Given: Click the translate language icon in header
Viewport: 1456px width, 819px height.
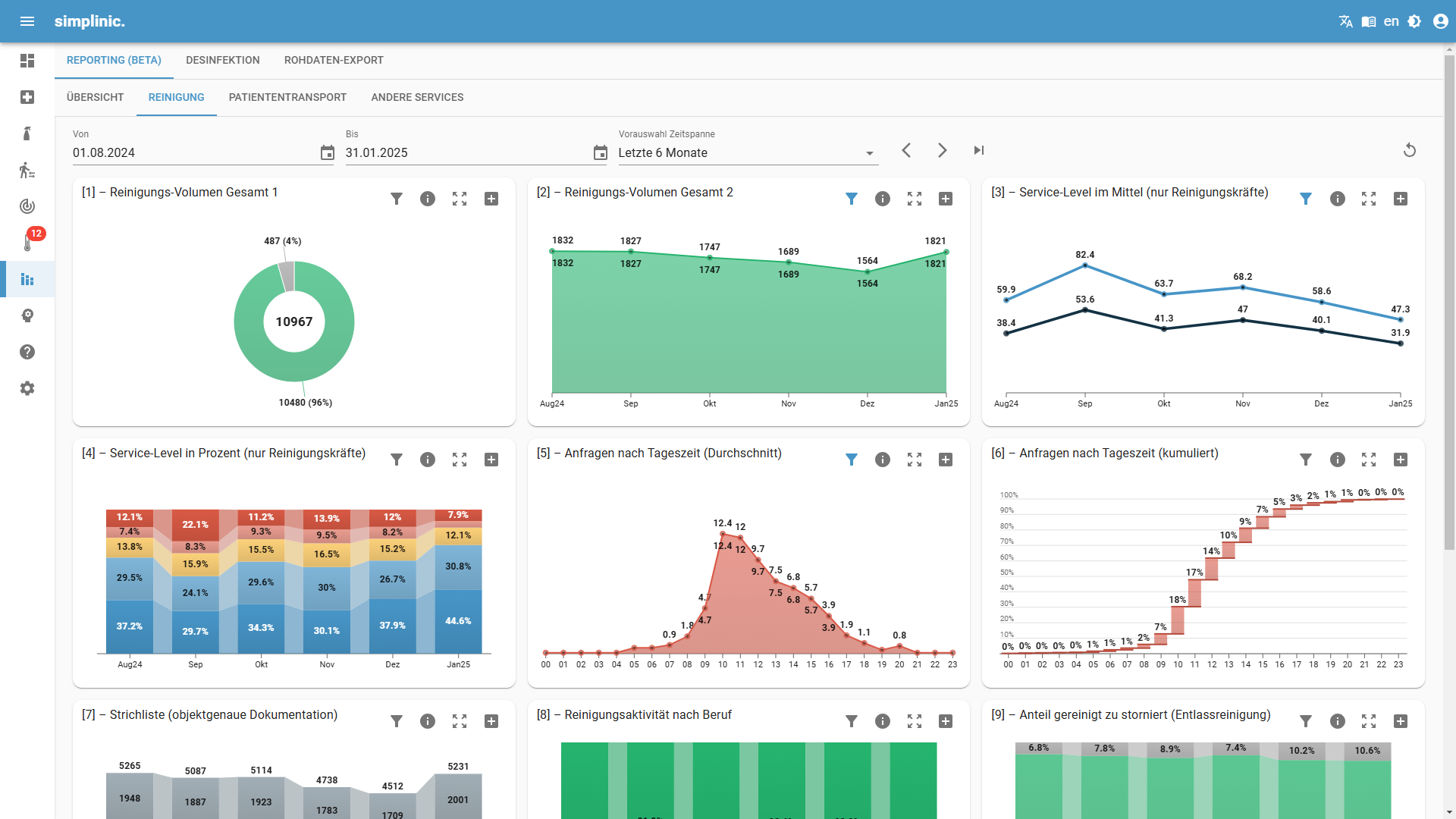Looking at the screenshot, I should [1346, 21].
